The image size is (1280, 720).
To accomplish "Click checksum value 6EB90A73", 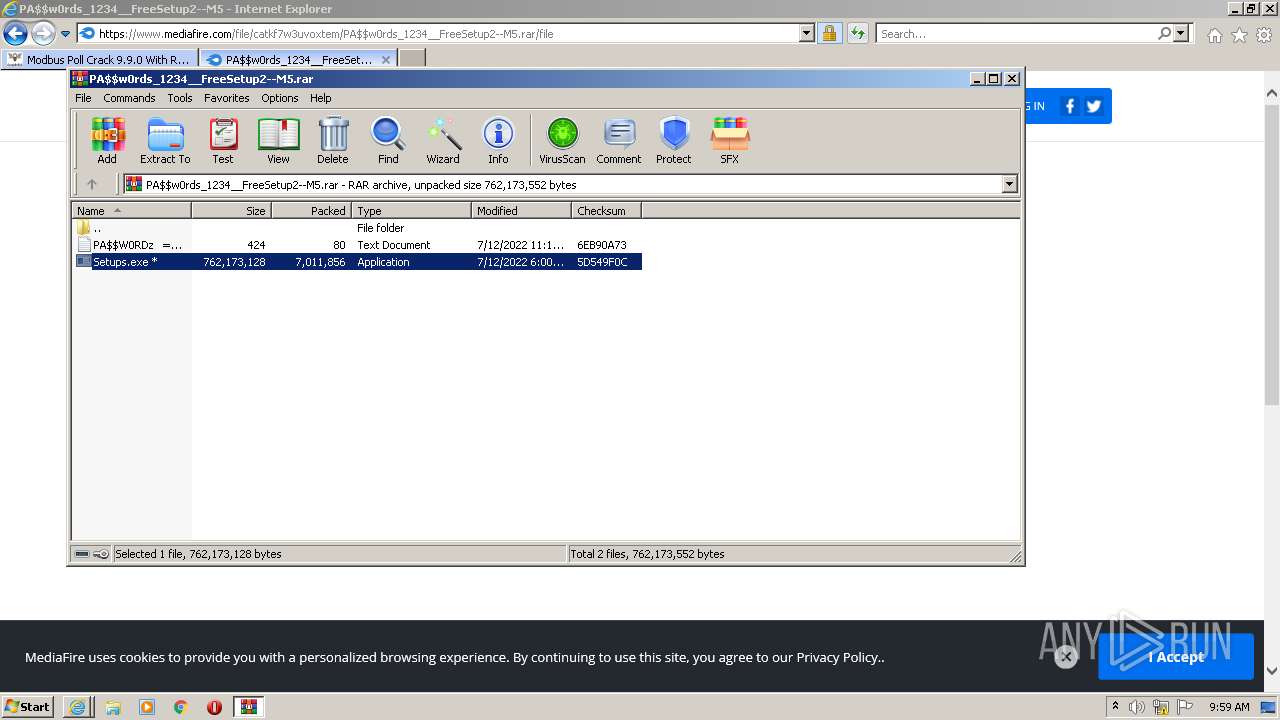I will (x=602, y=245).
